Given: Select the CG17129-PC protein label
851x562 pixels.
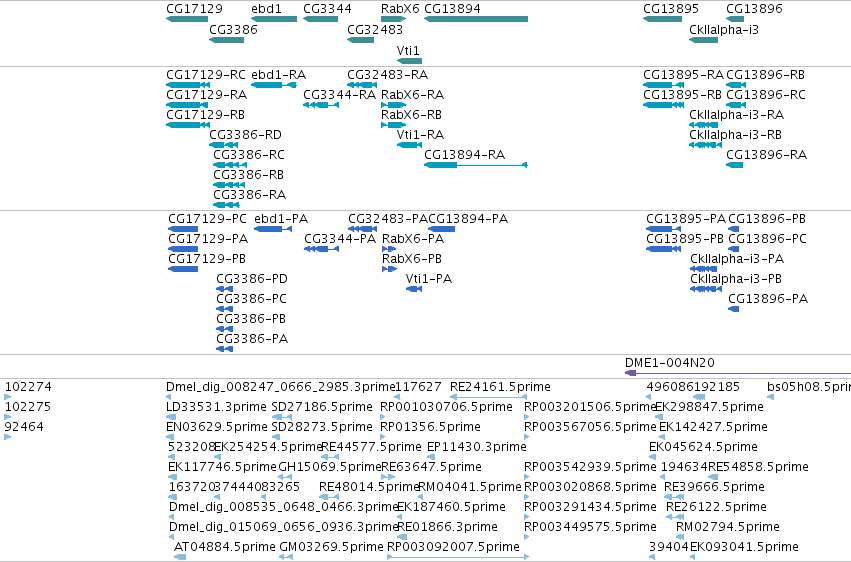Looking at the screenshot, I should [207, 219].
